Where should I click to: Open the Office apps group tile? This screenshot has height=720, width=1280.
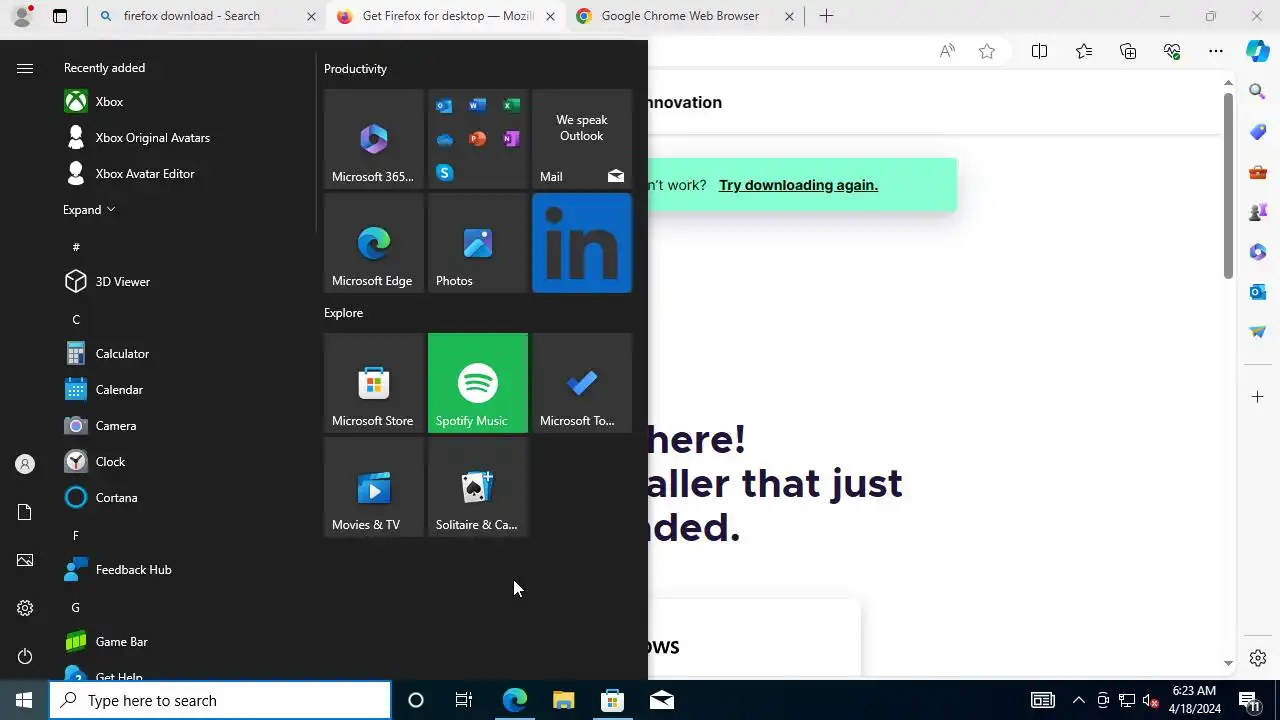point(478,139)
